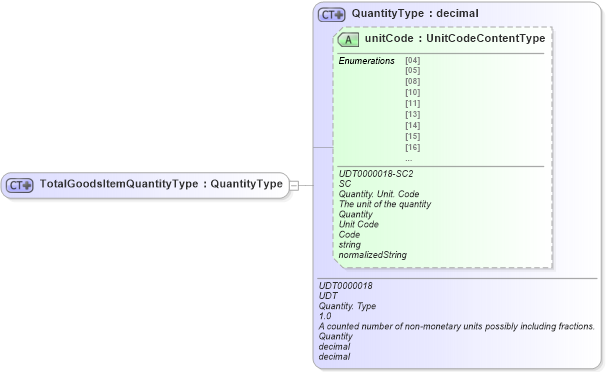606x372 pixels.
Task: Click the CT icon beside QuantityType
Action: [x=331, y=15]
